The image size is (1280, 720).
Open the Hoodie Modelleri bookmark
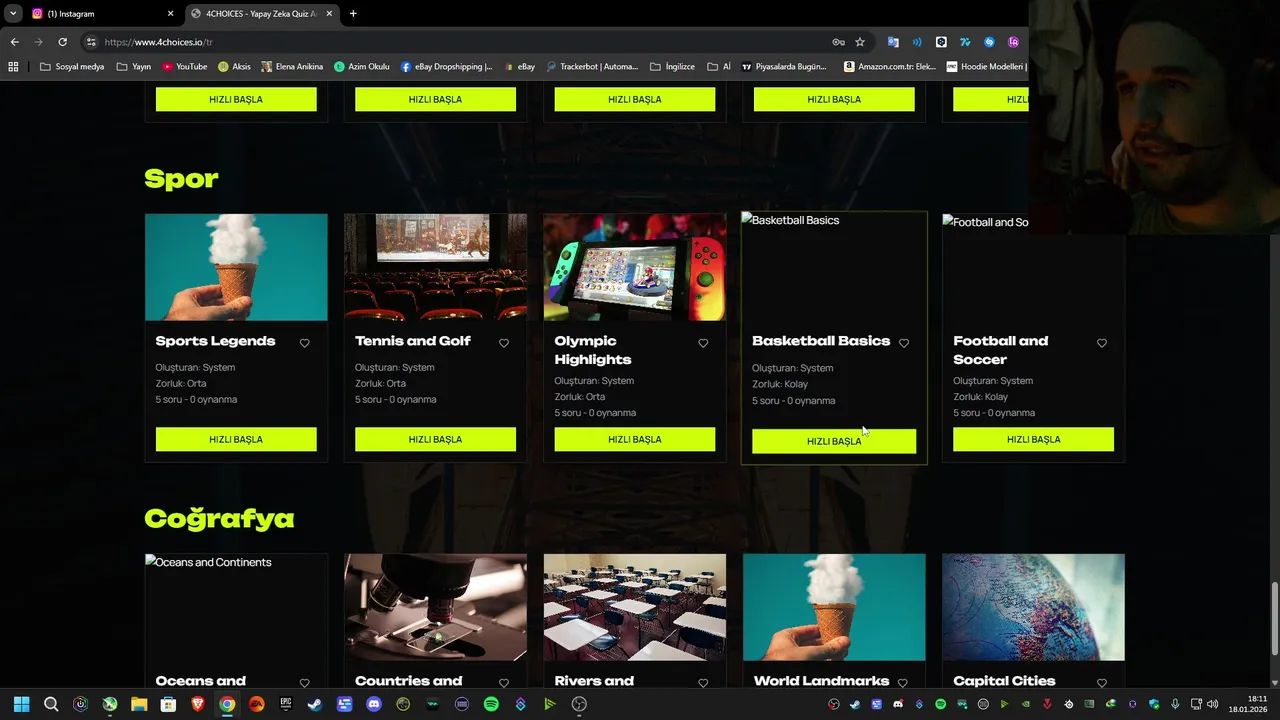pyautogui.click(x=986, y=67)
